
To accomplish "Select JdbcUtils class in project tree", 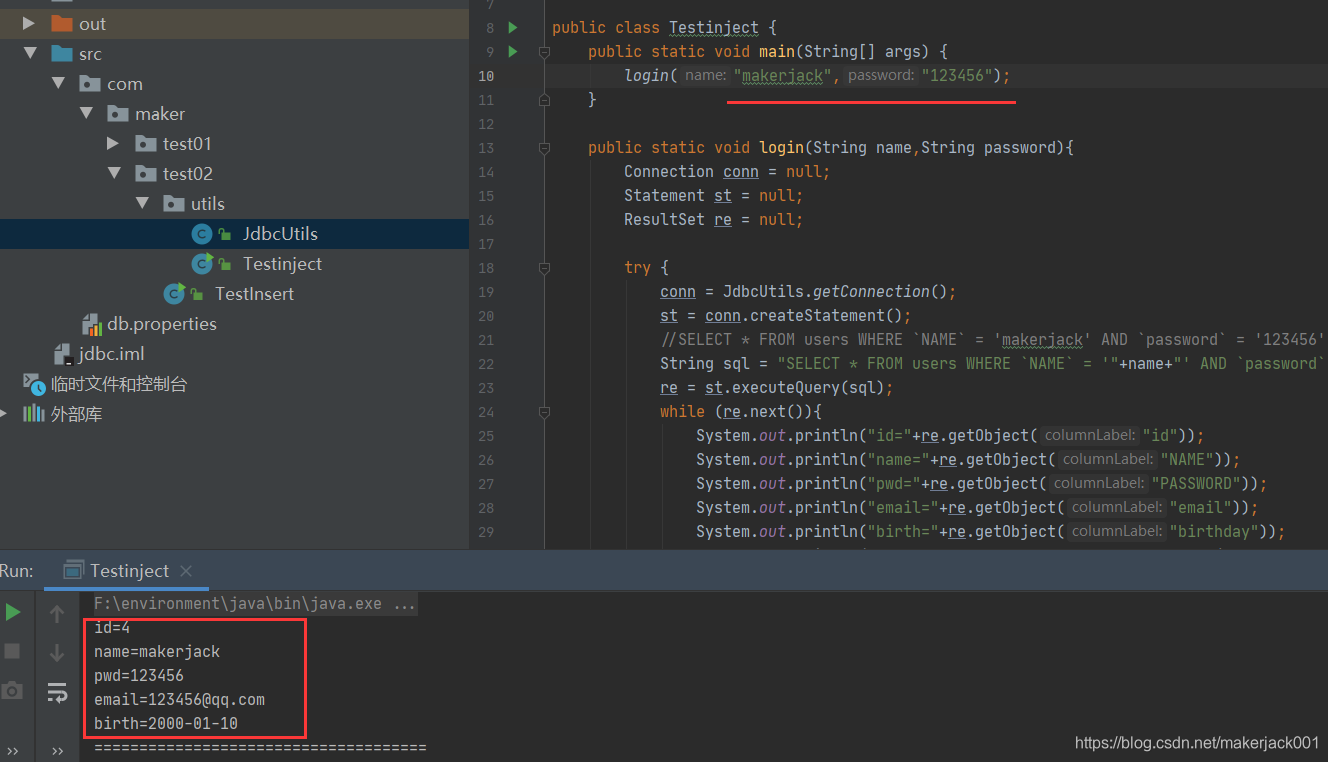I will (280, 233).
